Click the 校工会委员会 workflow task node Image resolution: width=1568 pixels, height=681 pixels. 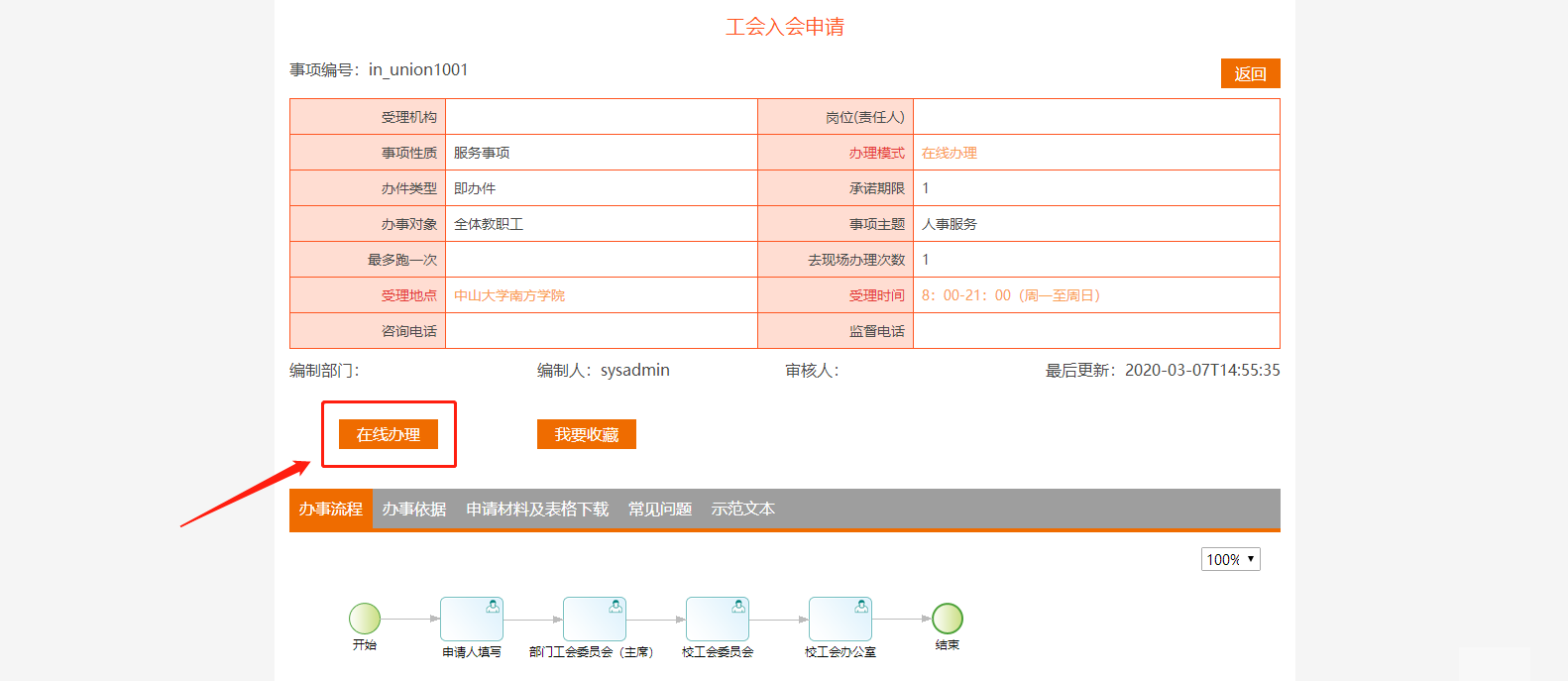point(718,620)
